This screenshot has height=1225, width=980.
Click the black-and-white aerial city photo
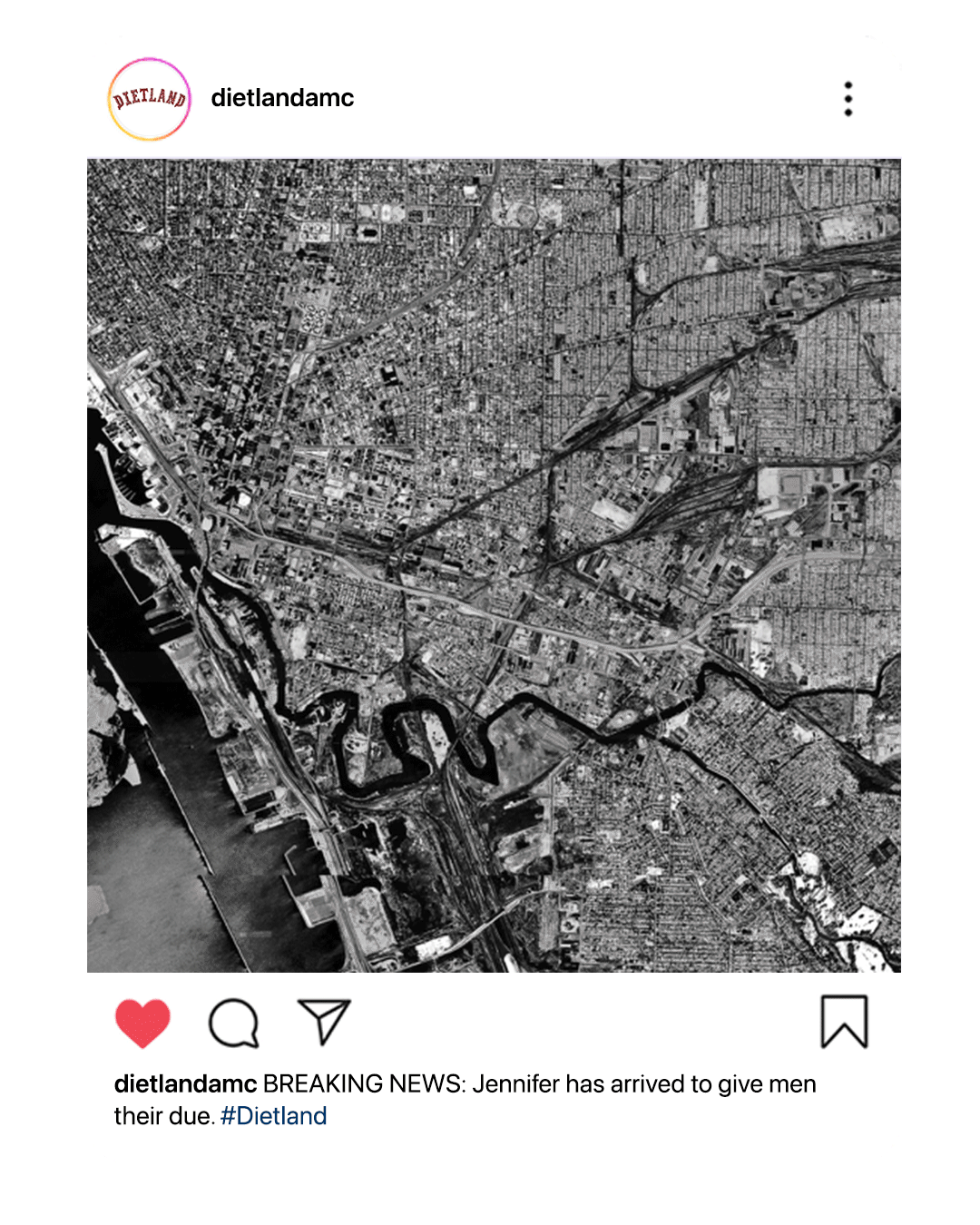[494, 565]
